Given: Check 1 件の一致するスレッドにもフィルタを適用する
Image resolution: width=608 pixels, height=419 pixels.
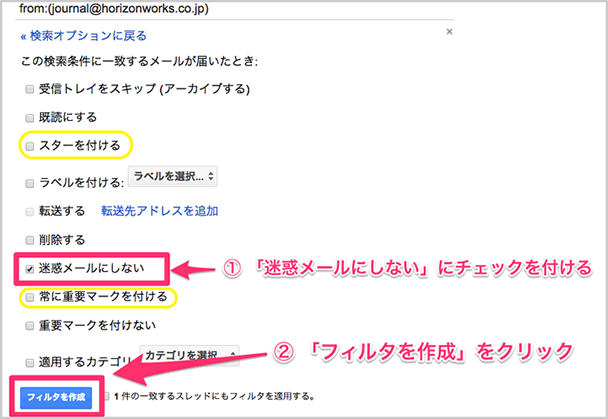Looking at the screenshot, I should pos(106,396).
